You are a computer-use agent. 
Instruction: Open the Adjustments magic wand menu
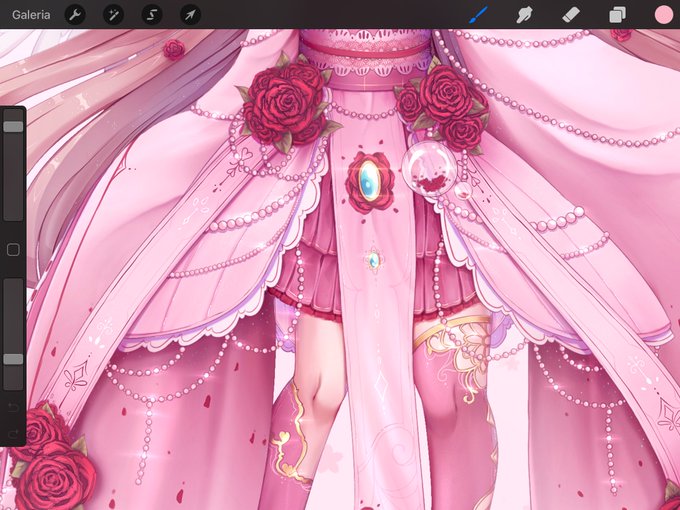(113, 15)
